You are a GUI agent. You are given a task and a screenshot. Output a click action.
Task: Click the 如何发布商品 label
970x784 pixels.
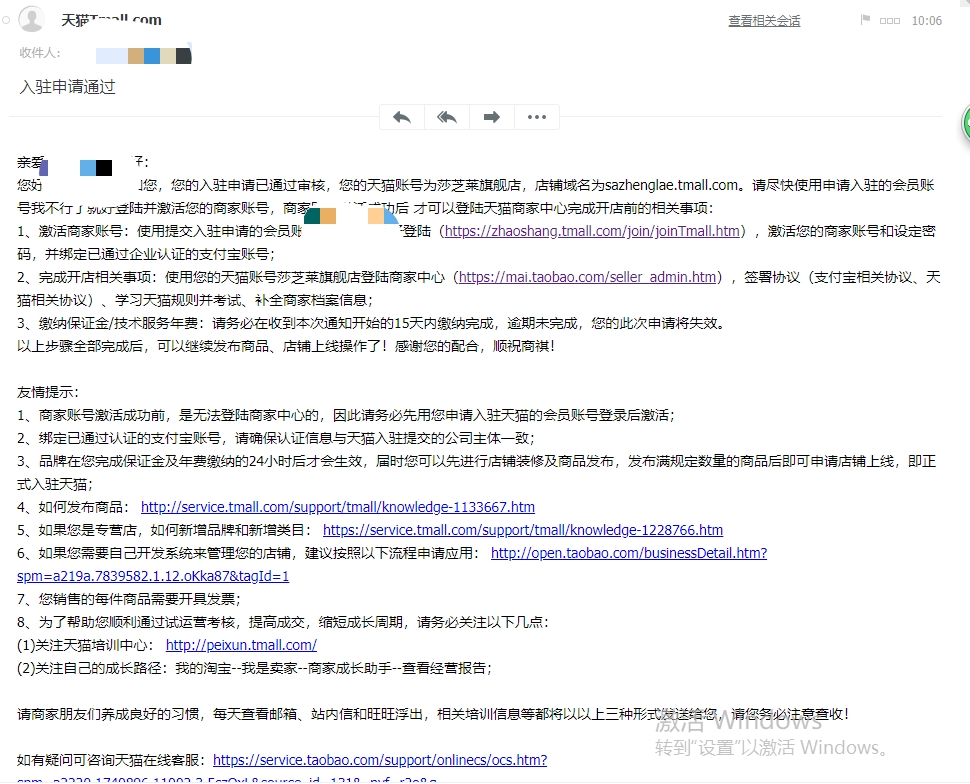(x=74, y=507)
